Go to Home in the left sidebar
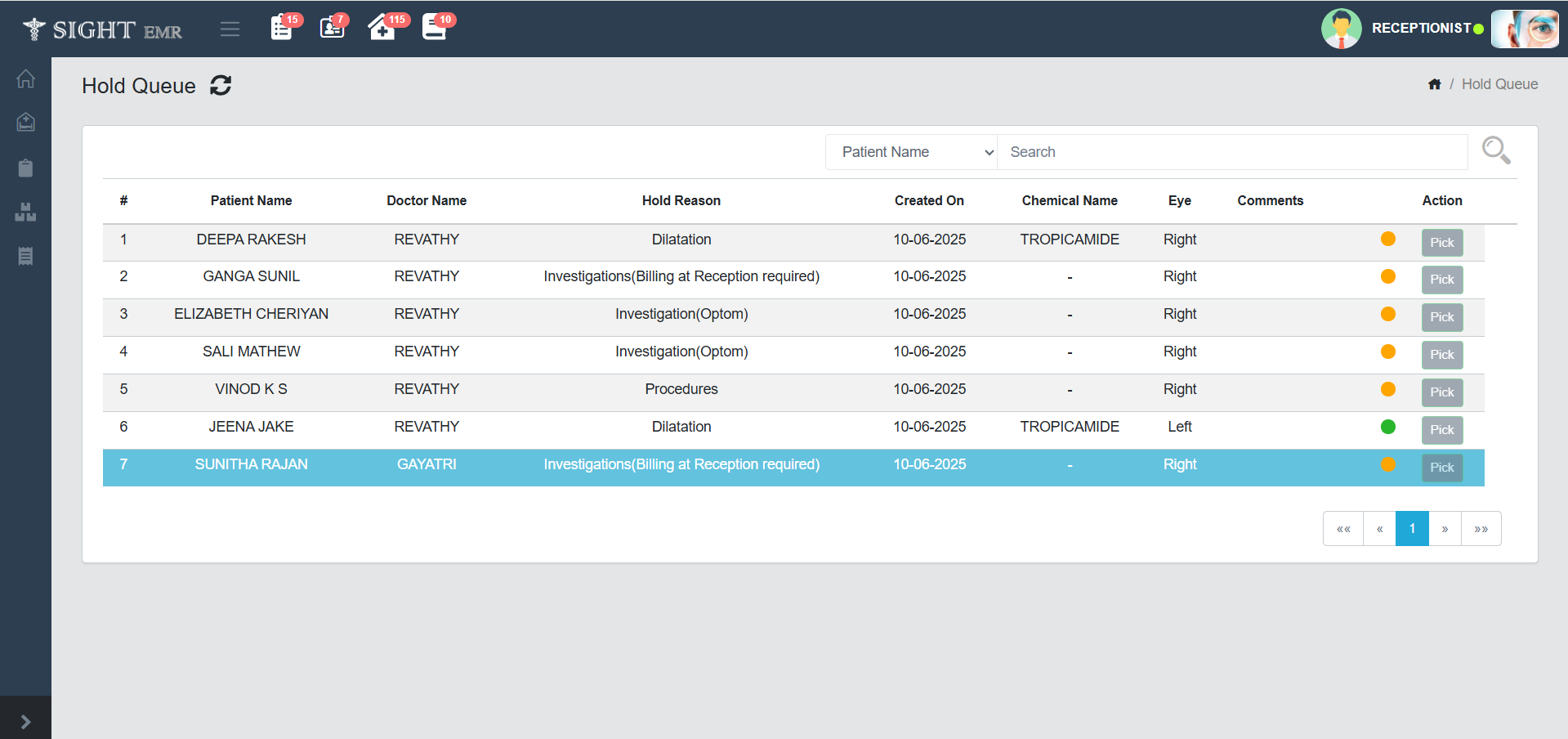This screenshot has height=739, width=1568. pyautogui.click(x=25, y=79)
